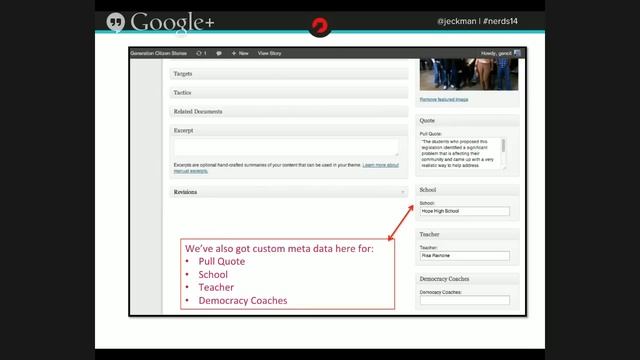Expand the Targets meta box
This screenshot has height=360, width=640.
(289, 74)
